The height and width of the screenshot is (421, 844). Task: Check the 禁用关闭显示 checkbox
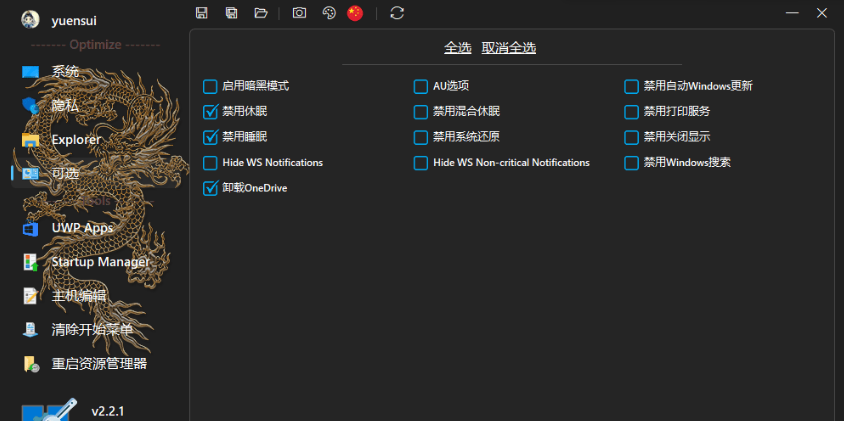631,137
